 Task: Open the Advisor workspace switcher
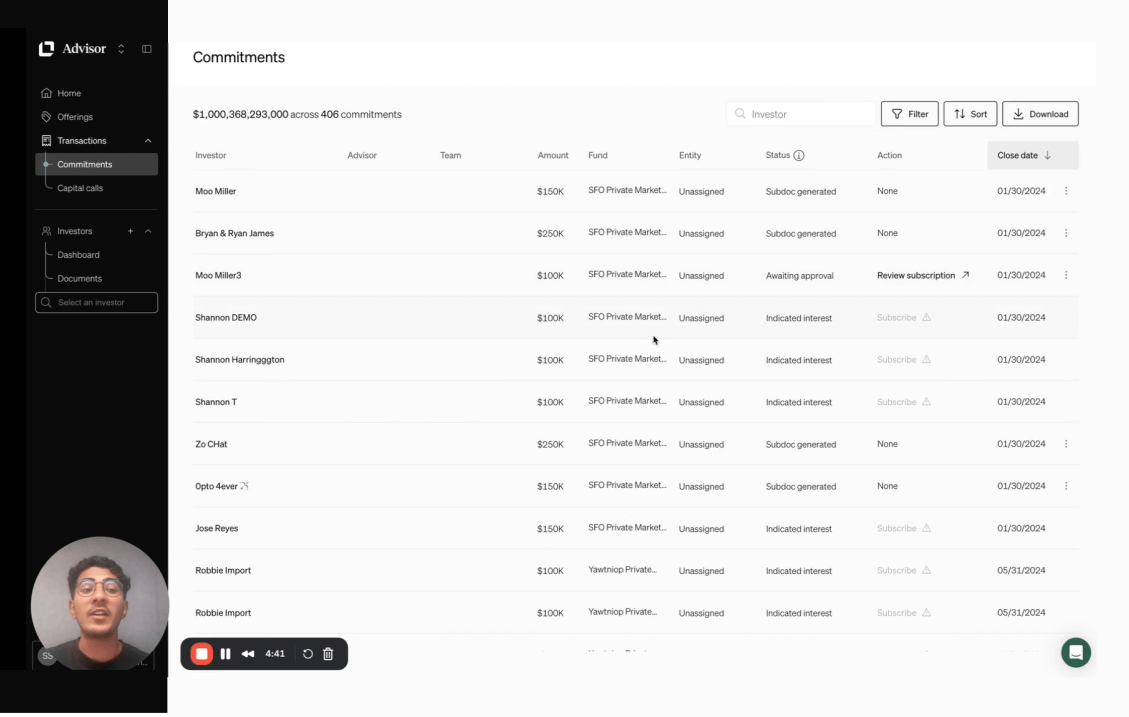coord(121,49)
